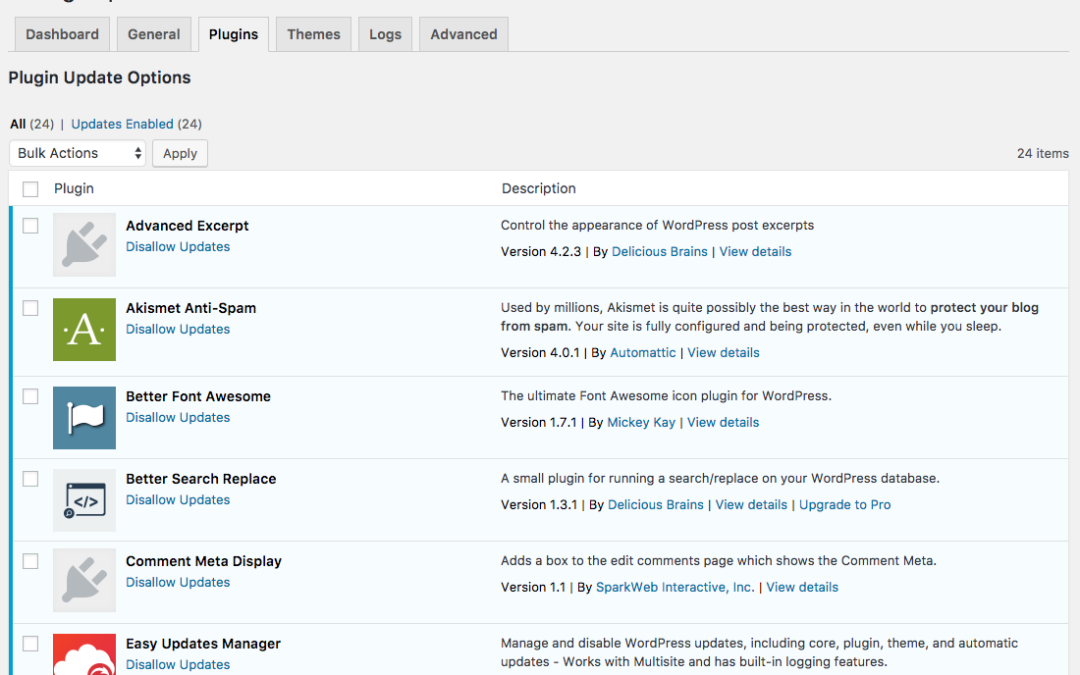Open the Mickey Kay author link
The height and width of the screenshot is (675, 1080).
641,422
